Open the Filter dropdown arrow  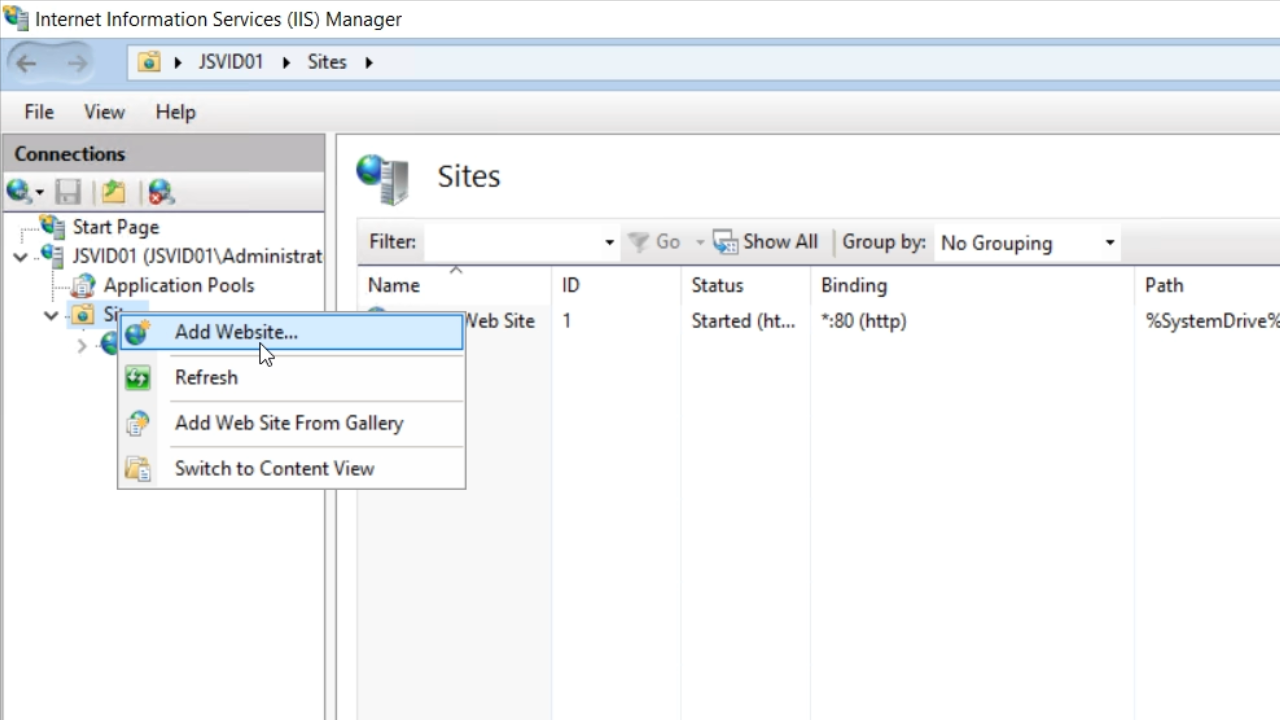(x=608, y=243)
